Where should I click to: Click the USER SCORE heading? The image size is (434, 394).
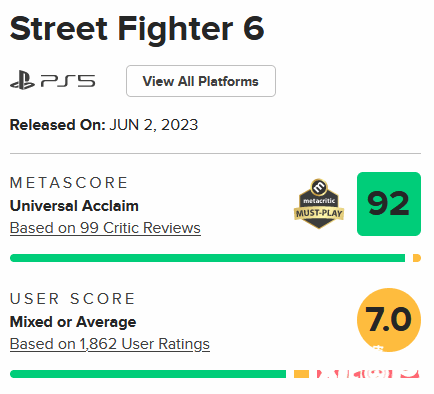tap(72, 299)
